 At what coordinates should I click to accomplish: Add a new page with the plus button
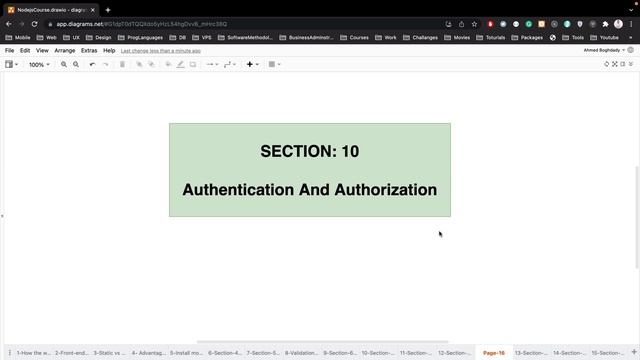tap(634, 352)
